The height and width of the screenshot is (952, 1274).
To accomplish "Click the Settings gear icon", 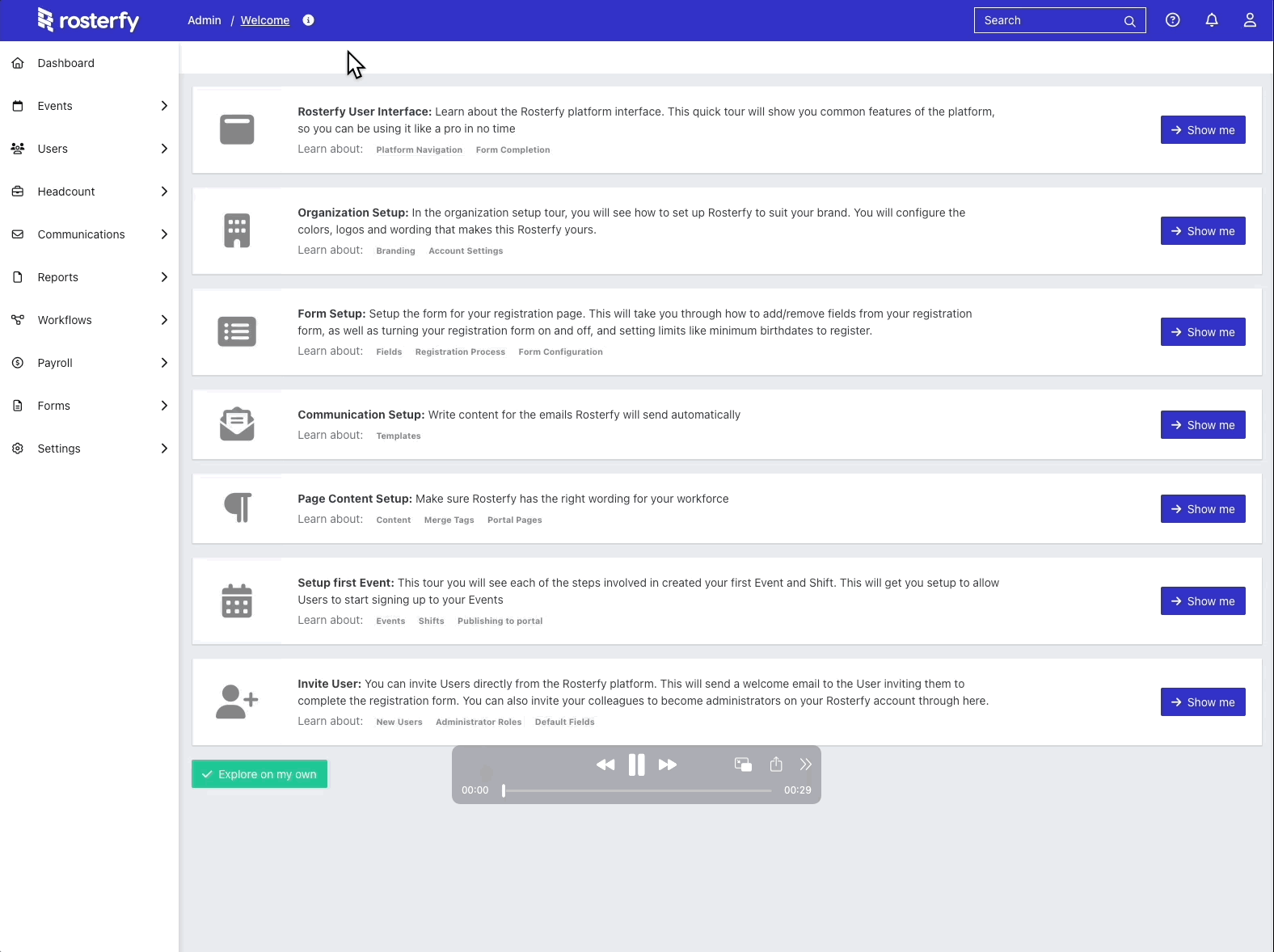I will tap(18, 449).
